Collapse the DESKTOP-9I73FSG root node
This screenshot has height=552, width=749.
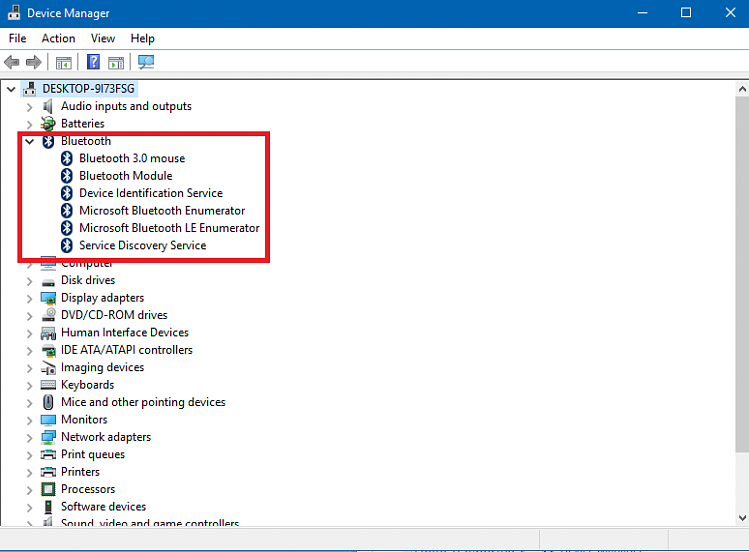pyautogui.click(x=11, y=89)
